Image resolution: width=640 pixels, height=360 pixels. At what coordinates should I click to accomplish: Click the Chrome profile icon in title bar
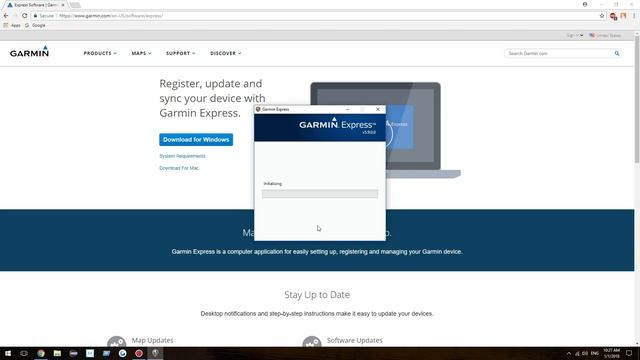coord(585,4)
